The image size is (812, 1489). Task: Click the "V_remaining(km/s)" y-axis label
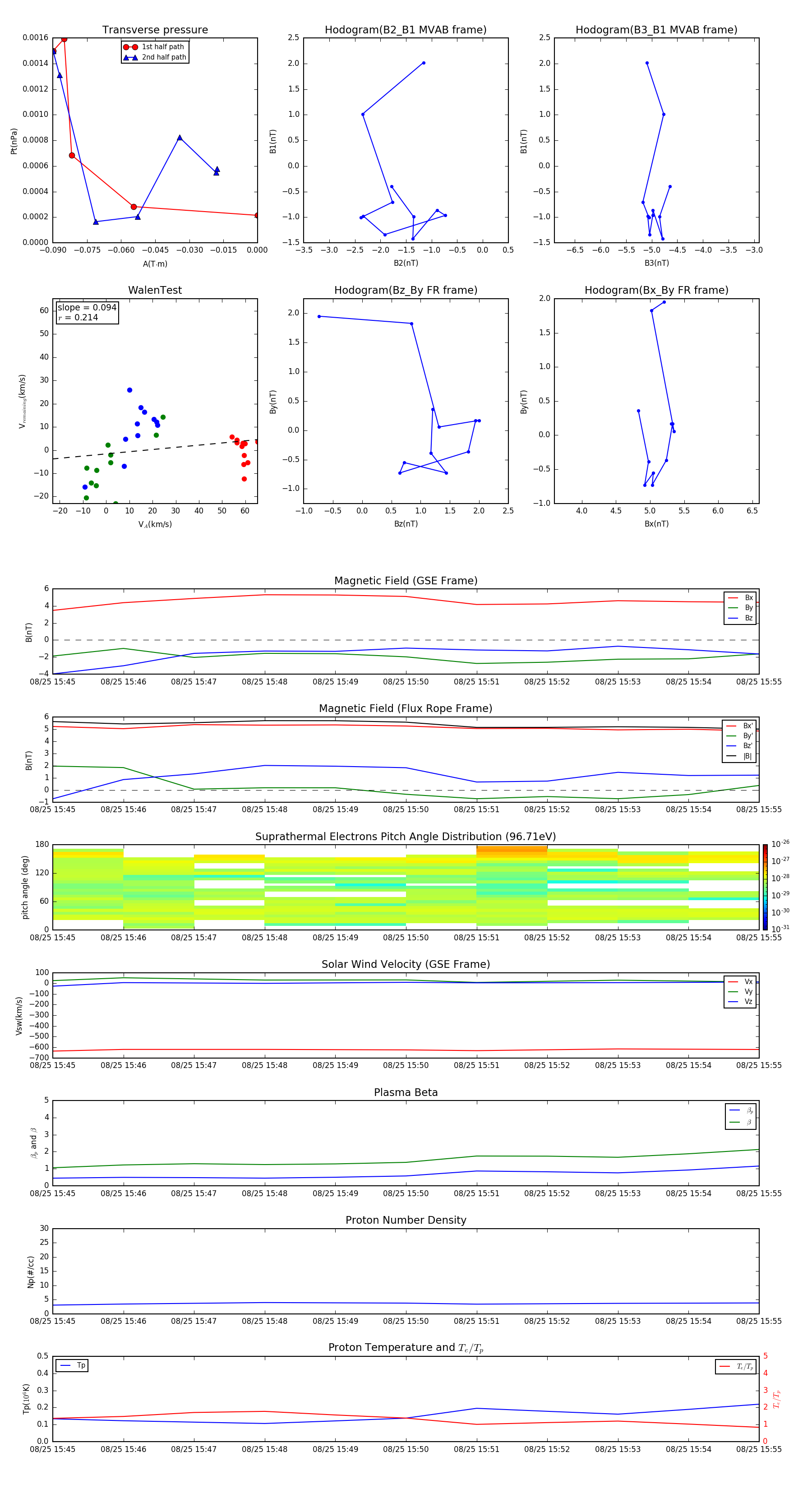click(23, 401)
